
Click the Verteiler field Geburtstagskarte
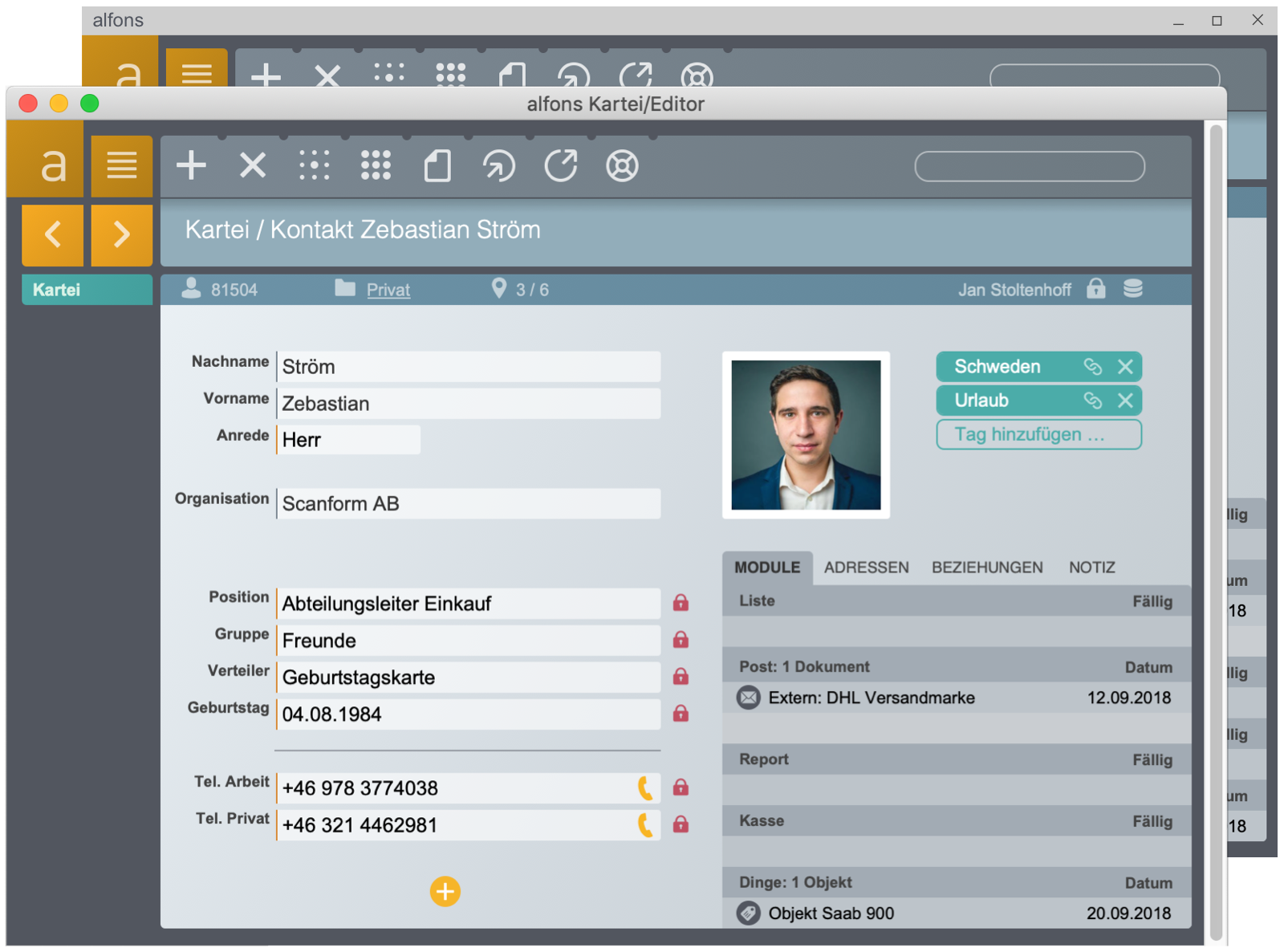pos(469,677)
